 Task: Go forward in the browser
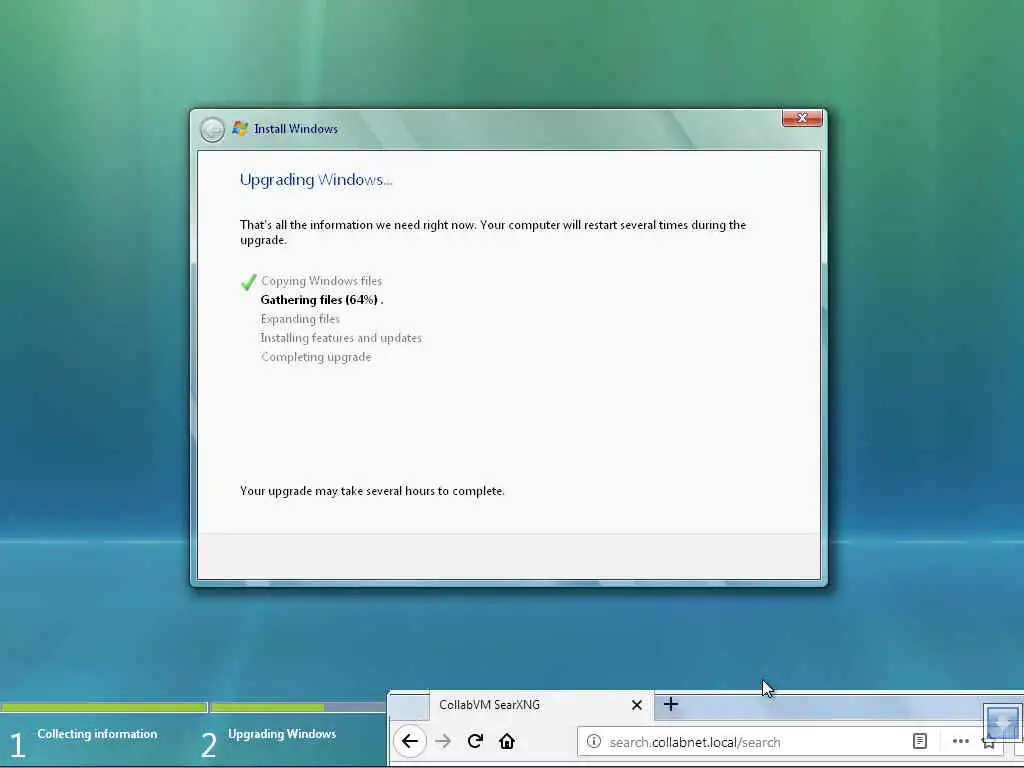point(443,741)
